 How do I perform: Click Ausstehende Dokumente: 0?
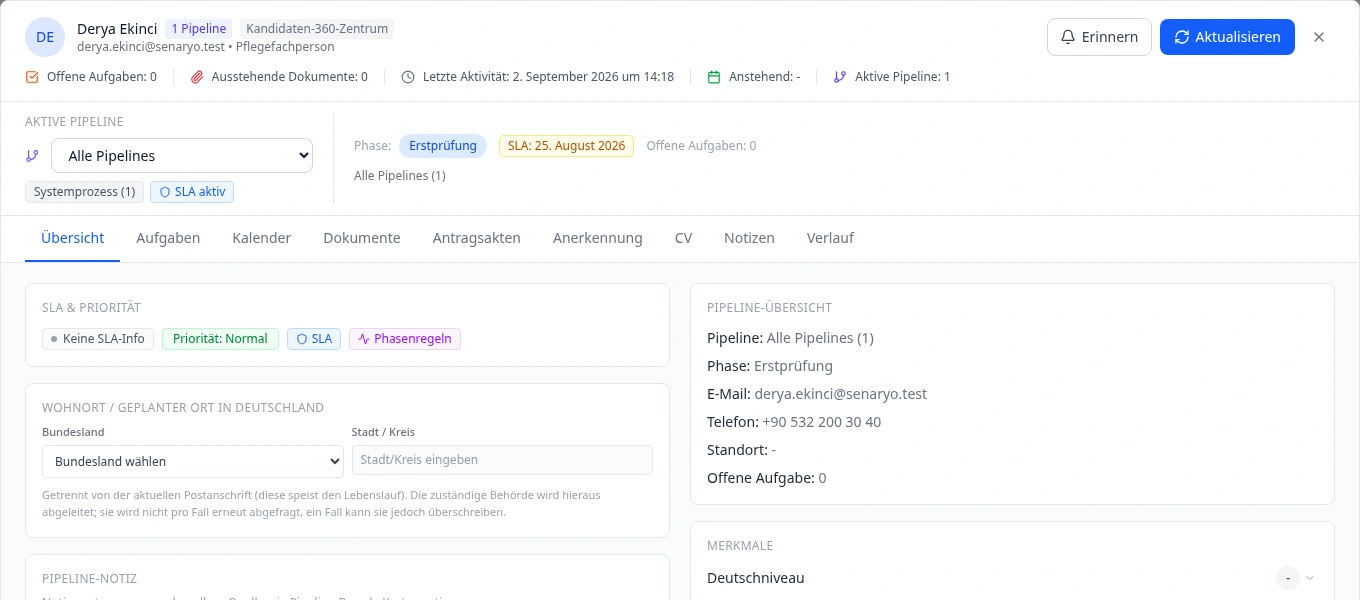coord(289,77)
